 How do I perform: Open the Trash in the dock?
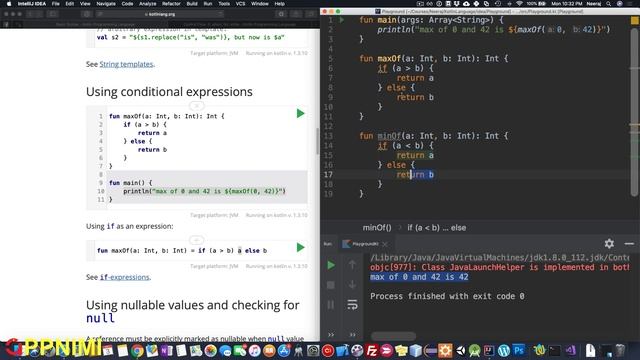620,351
